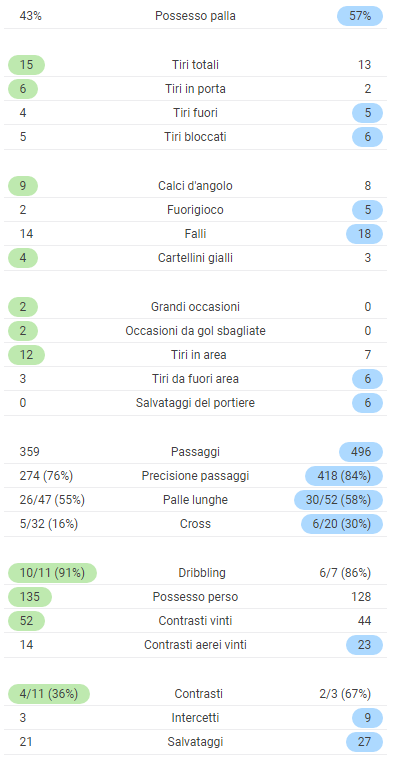395x778 pixels.
Task: Click the green 15 total shots badge
Action: [x=26, y=65]
